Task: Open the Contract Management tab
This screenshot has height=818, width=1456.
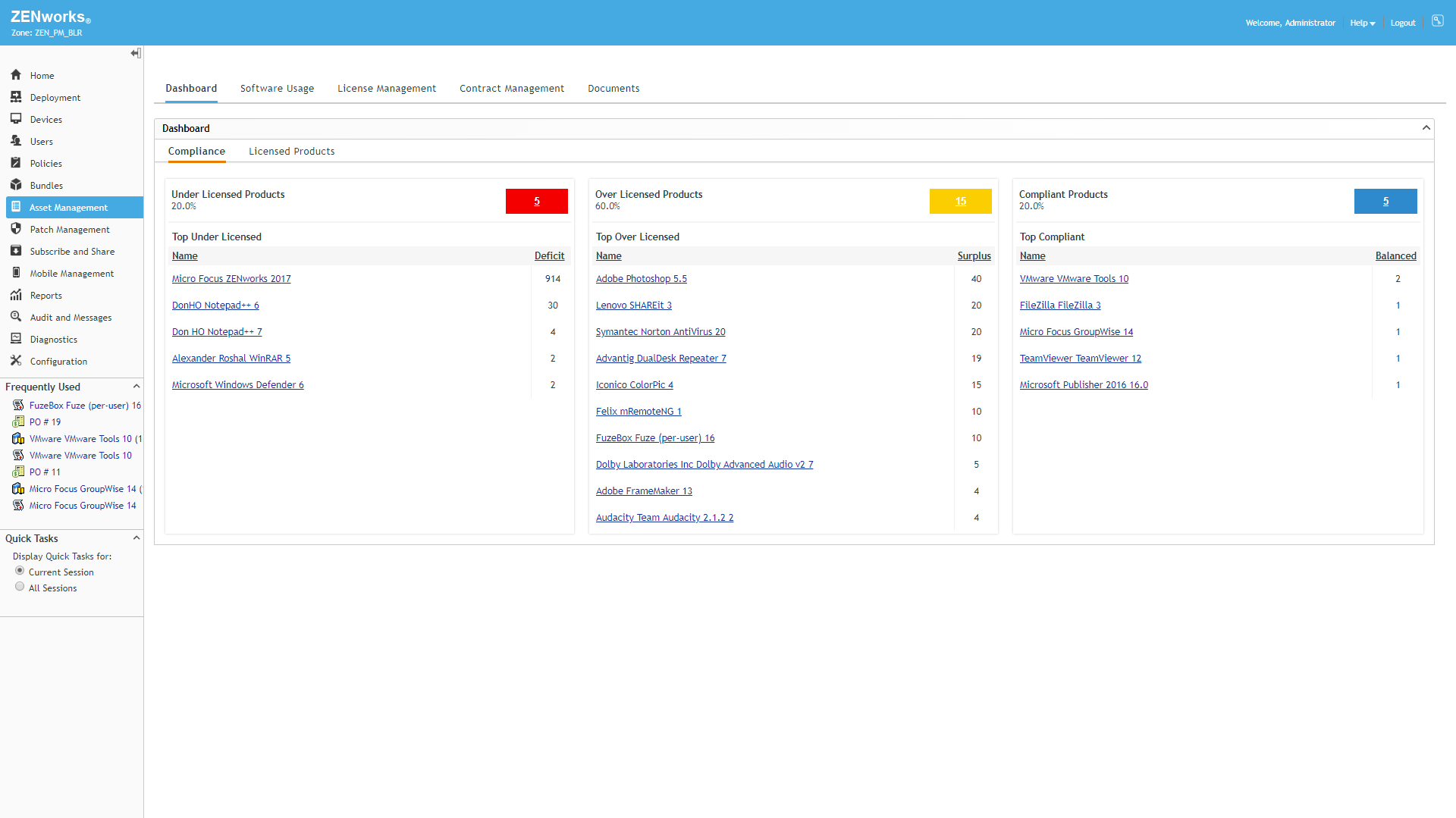Action: (x=512, y=89)
